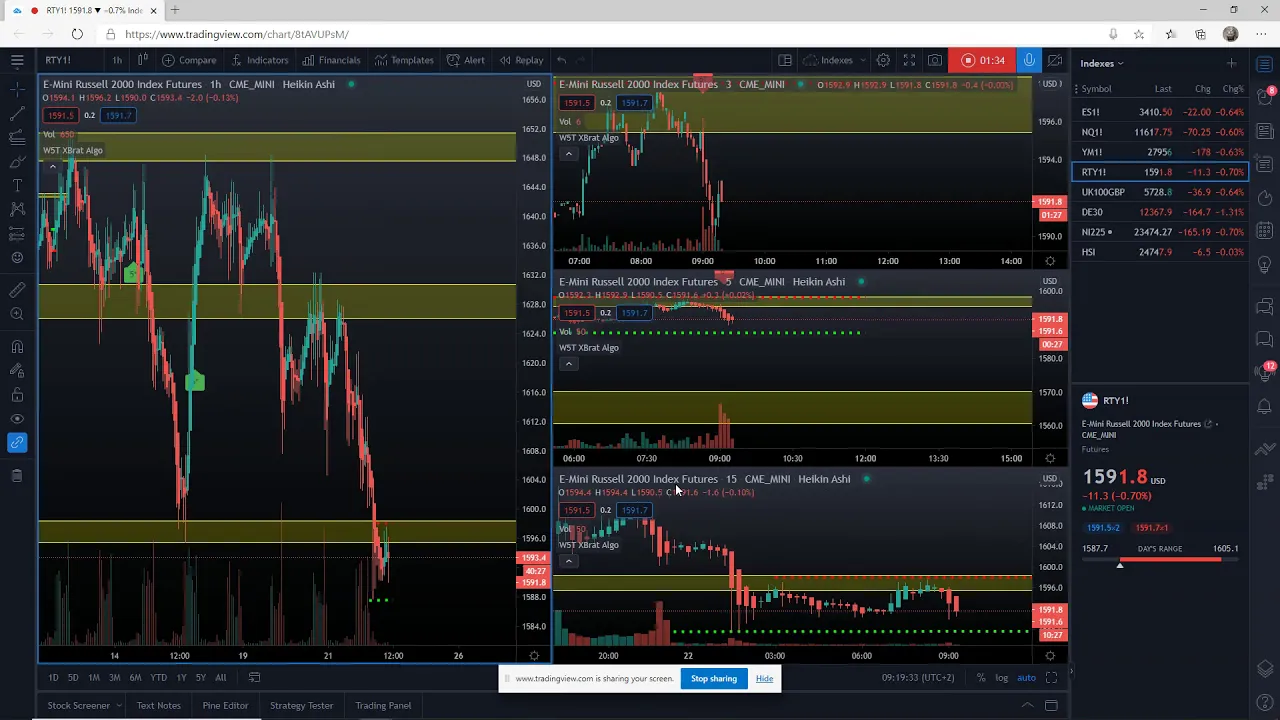Collapse the 1h chart indicator legend arrow

point(52,167)
